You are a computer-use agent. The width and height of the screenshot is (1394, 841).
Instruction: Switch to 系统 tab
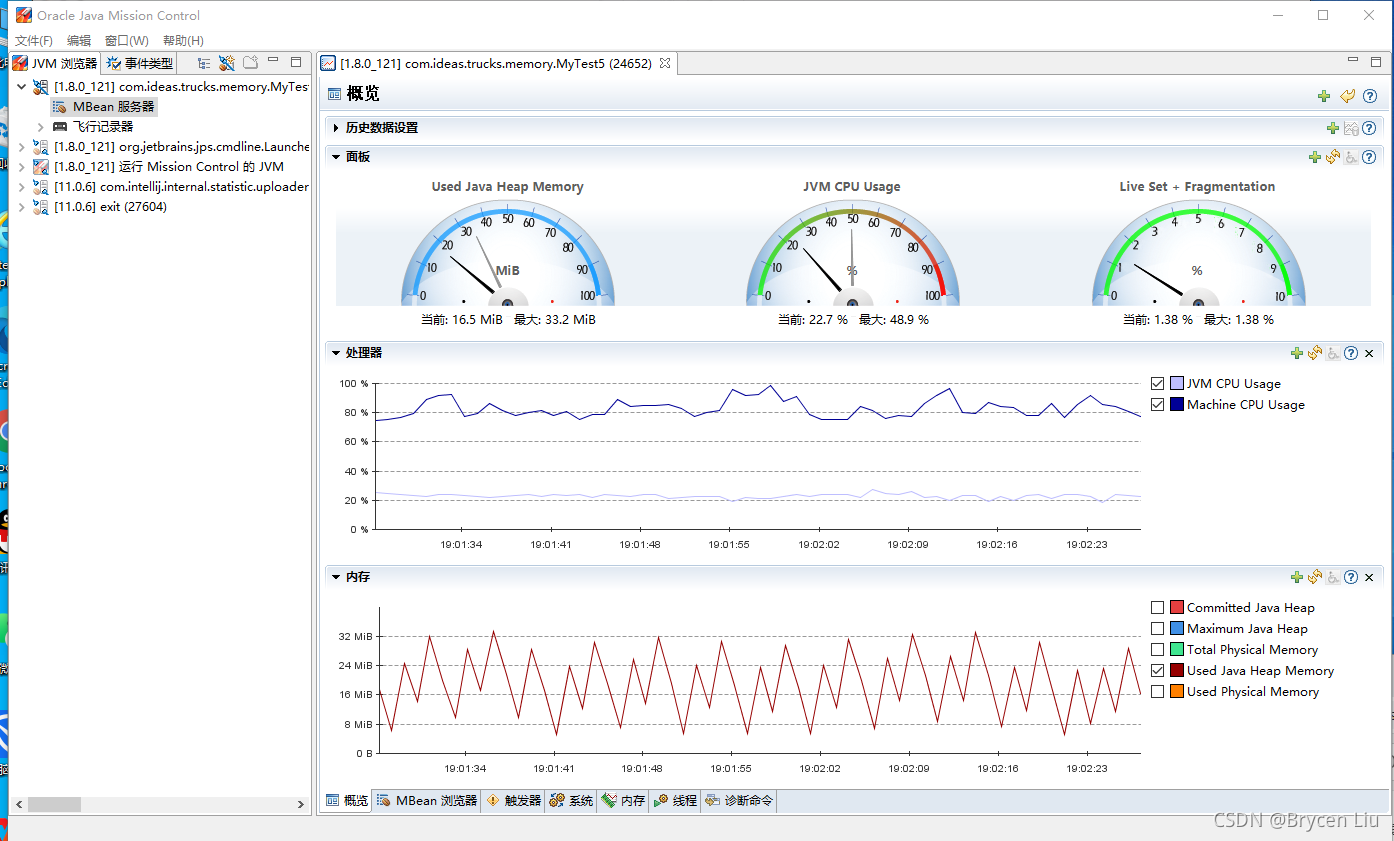click(571, 801)
